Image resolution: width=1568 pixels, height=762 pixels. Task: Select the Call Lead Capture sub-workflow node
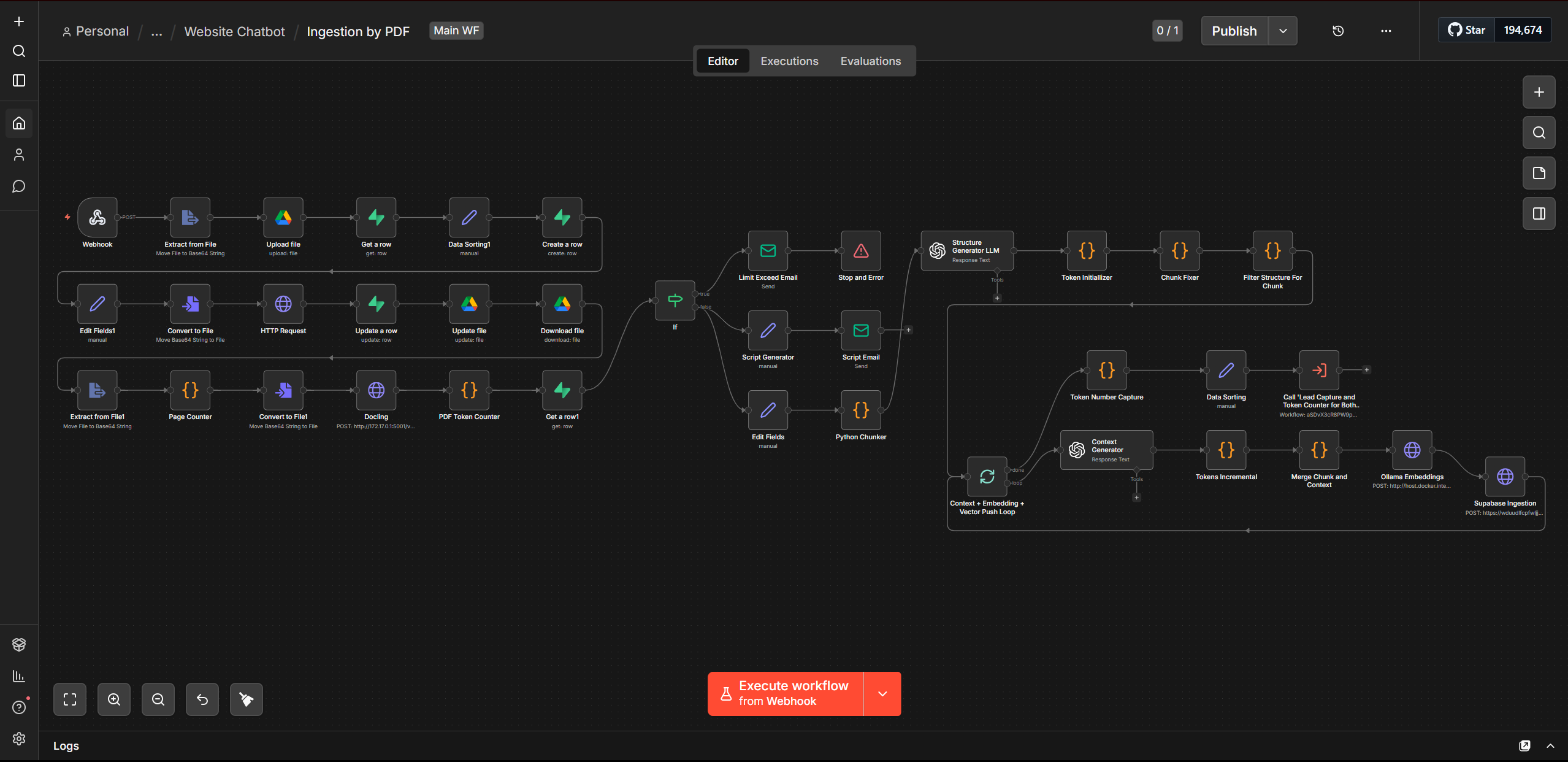pos(1319,370)
